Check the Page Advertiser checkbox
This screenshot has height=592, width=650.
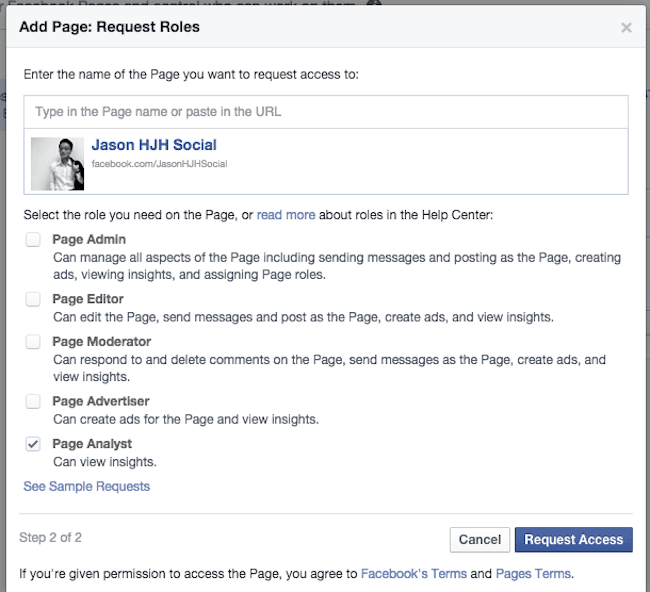(33, 401)
